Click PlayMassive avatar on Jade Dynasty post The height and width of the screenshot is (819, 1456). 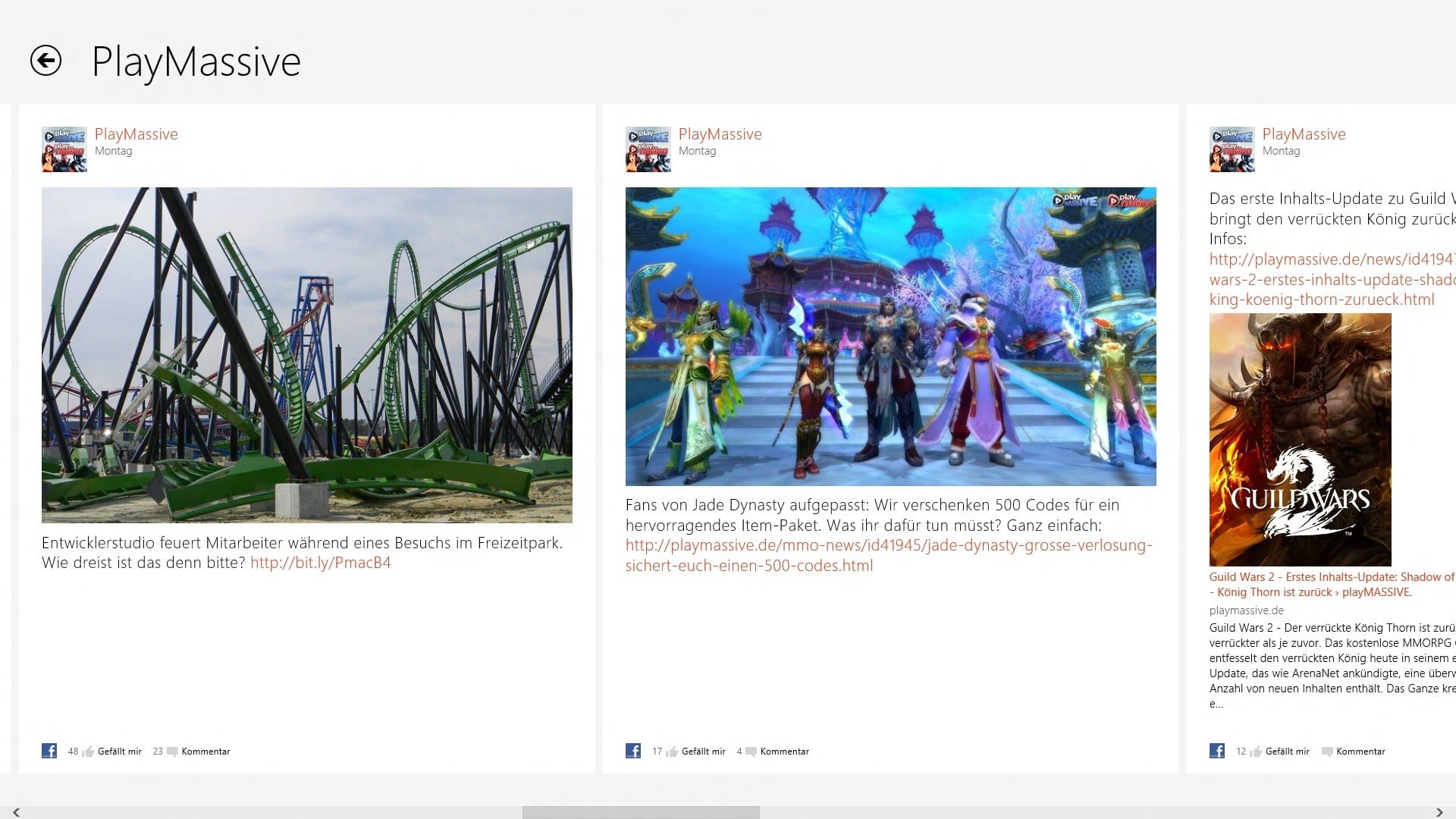[x=648, y=149]
